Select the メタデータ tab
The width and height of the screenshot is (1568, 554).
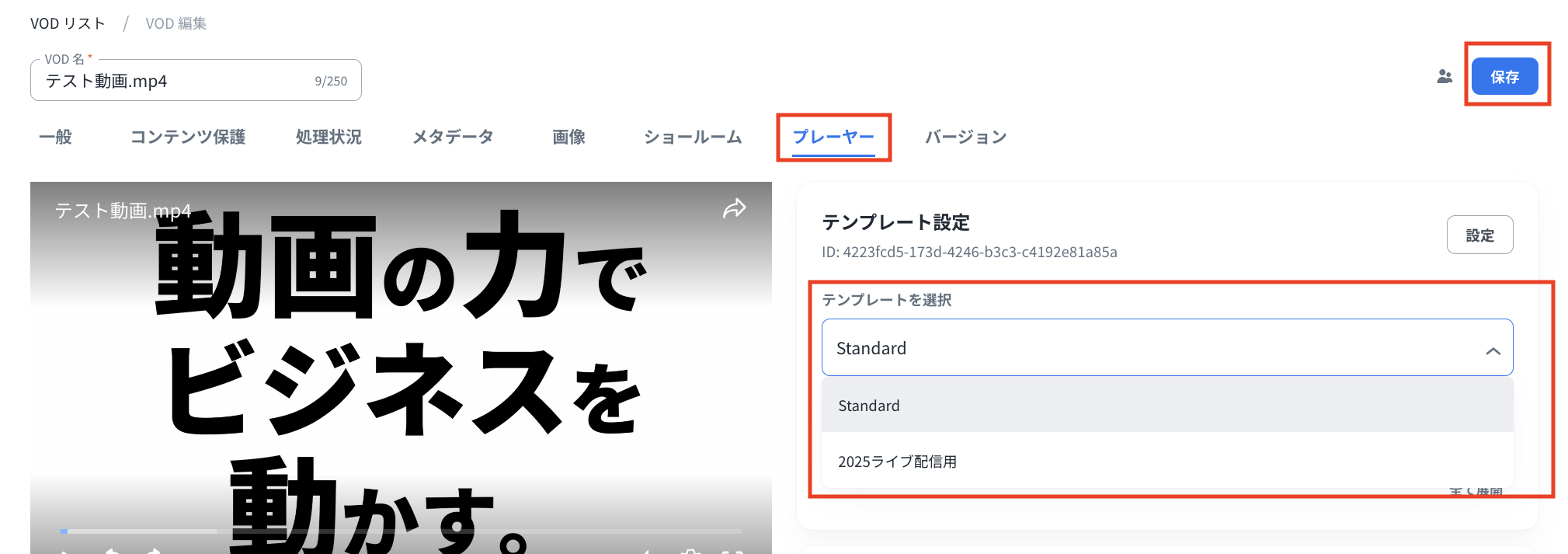pos(453,138)
